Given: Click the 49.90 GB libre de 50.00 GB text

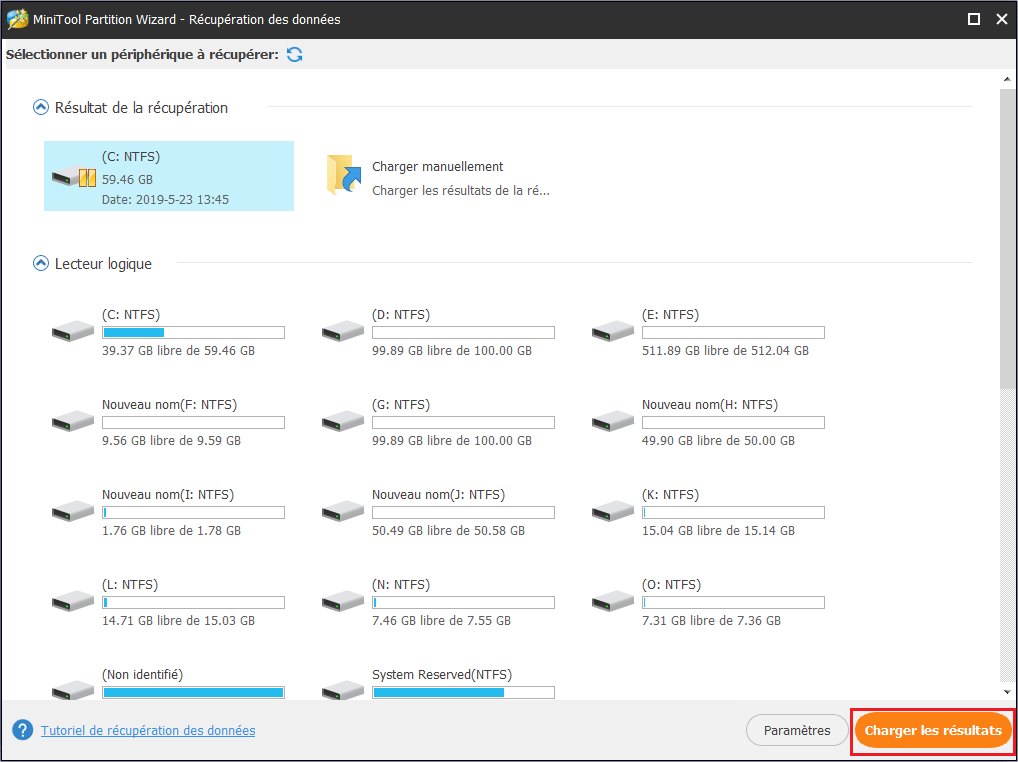Looking at the screenshot, I should (718, 441).
